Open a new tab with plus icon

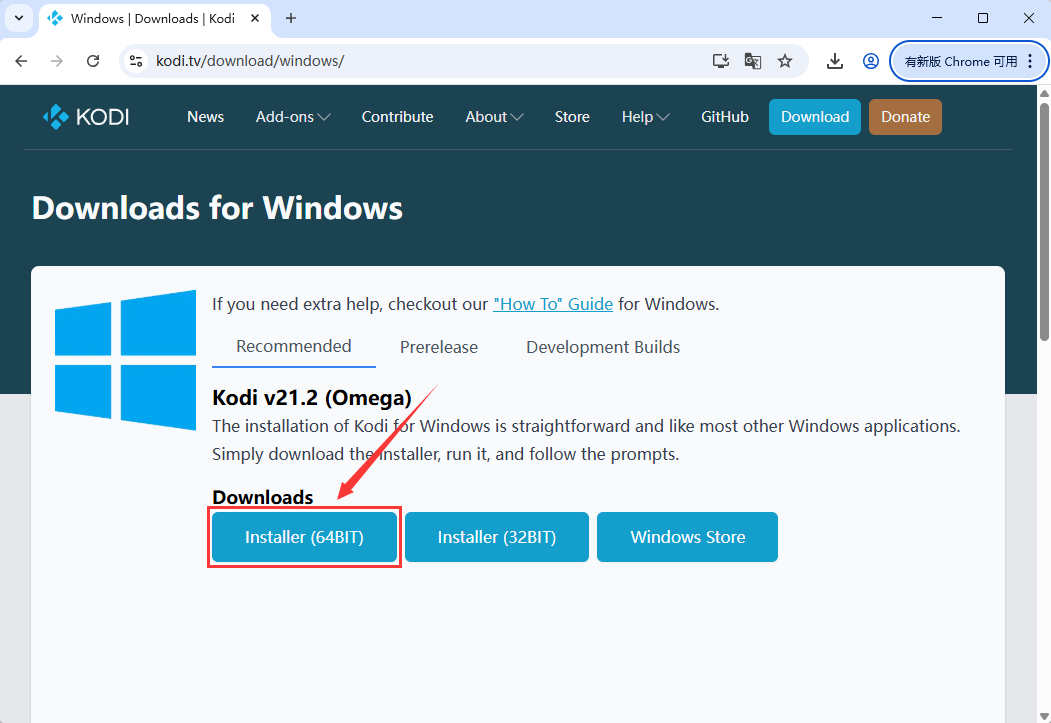click(x=291, y=18)
